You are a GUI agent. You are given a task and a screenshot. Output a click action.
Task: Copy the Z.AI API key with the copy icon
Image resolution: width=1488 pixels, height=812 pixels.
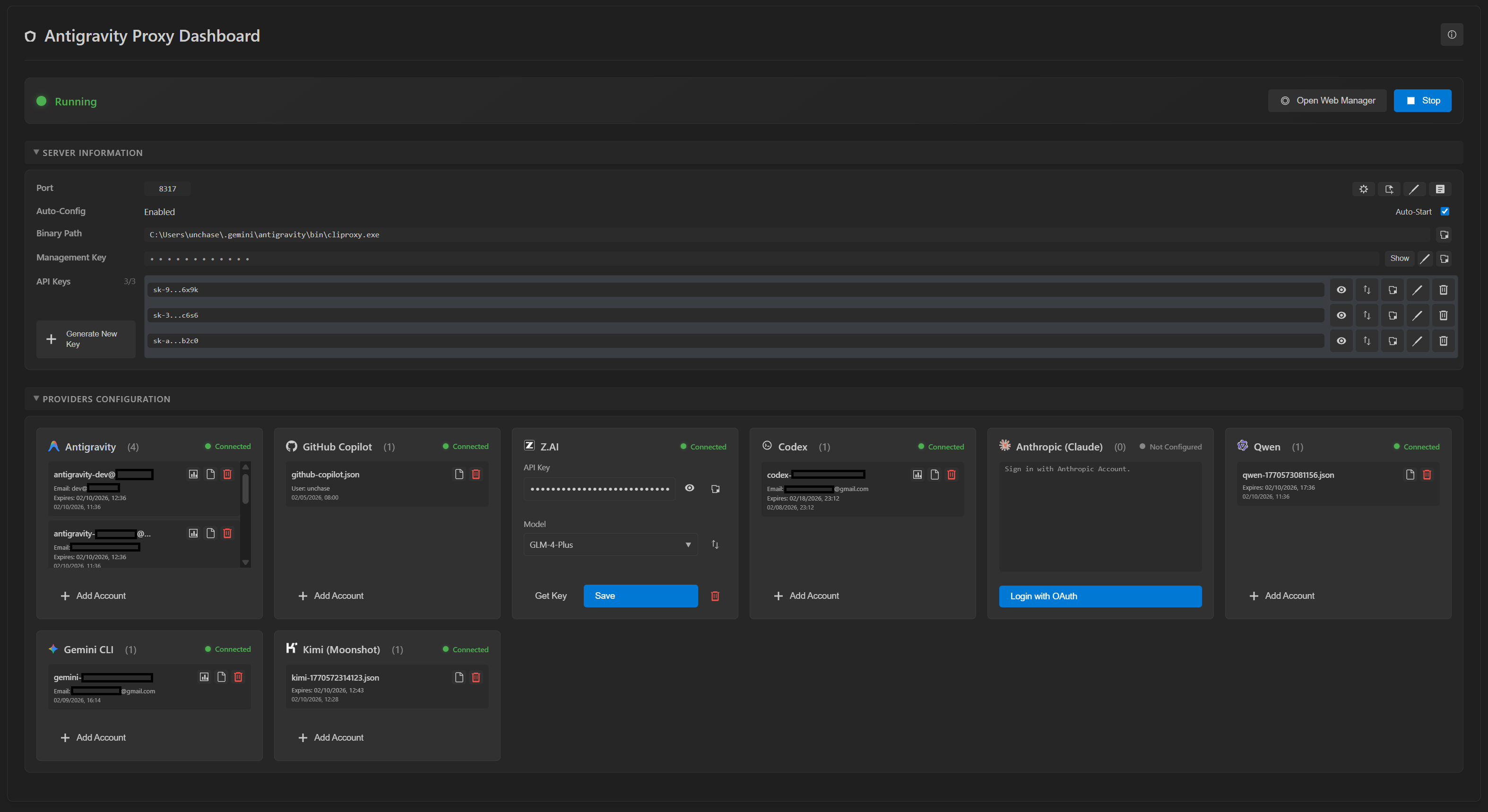tap(715, 488)
